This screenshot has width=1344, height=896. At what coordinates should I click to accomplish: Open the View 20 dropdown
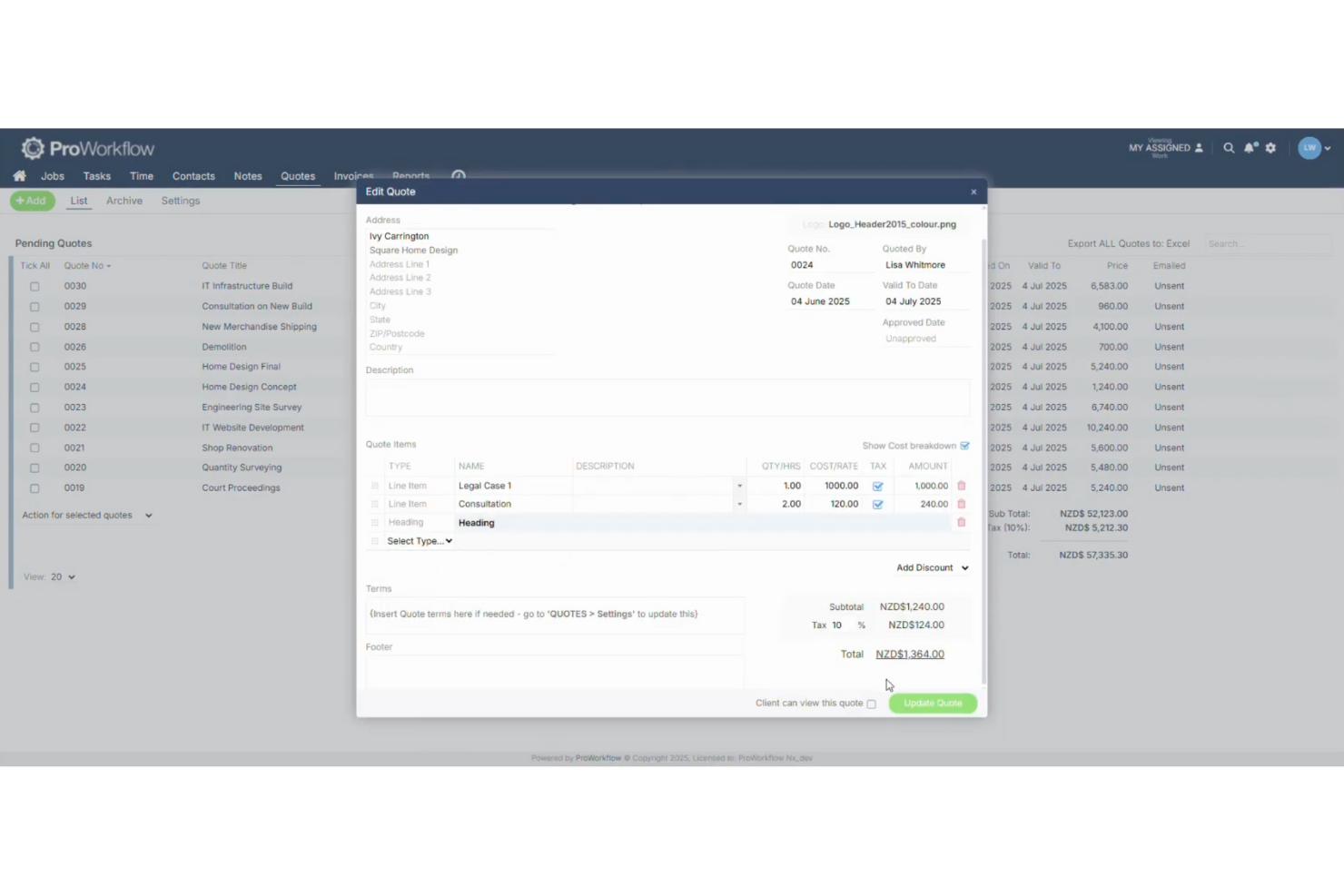pyautogui.click(x=60, y=576)
